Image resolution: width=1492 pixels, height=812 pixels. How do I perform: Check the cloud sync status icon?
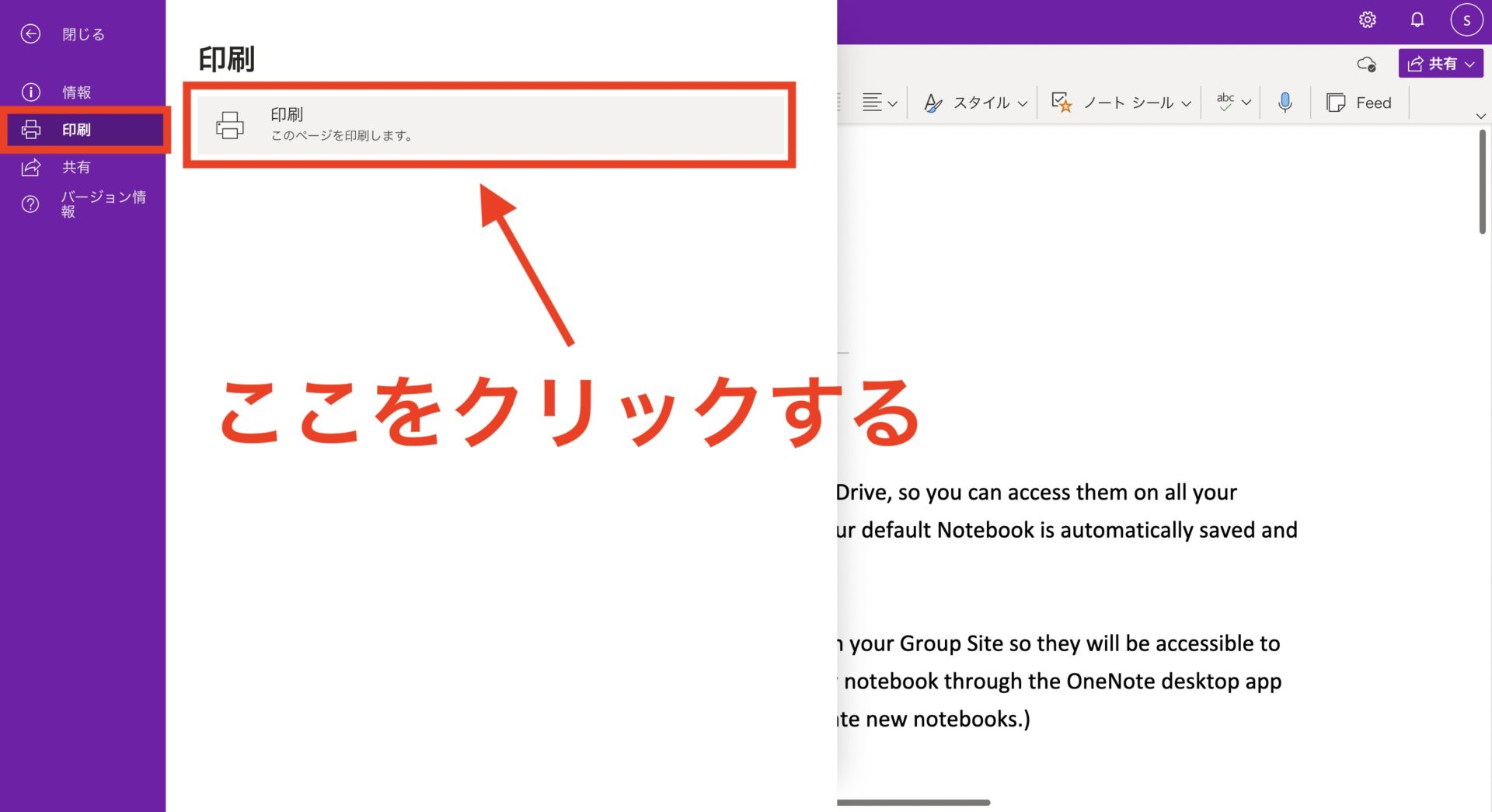(x=1367, y=64)
